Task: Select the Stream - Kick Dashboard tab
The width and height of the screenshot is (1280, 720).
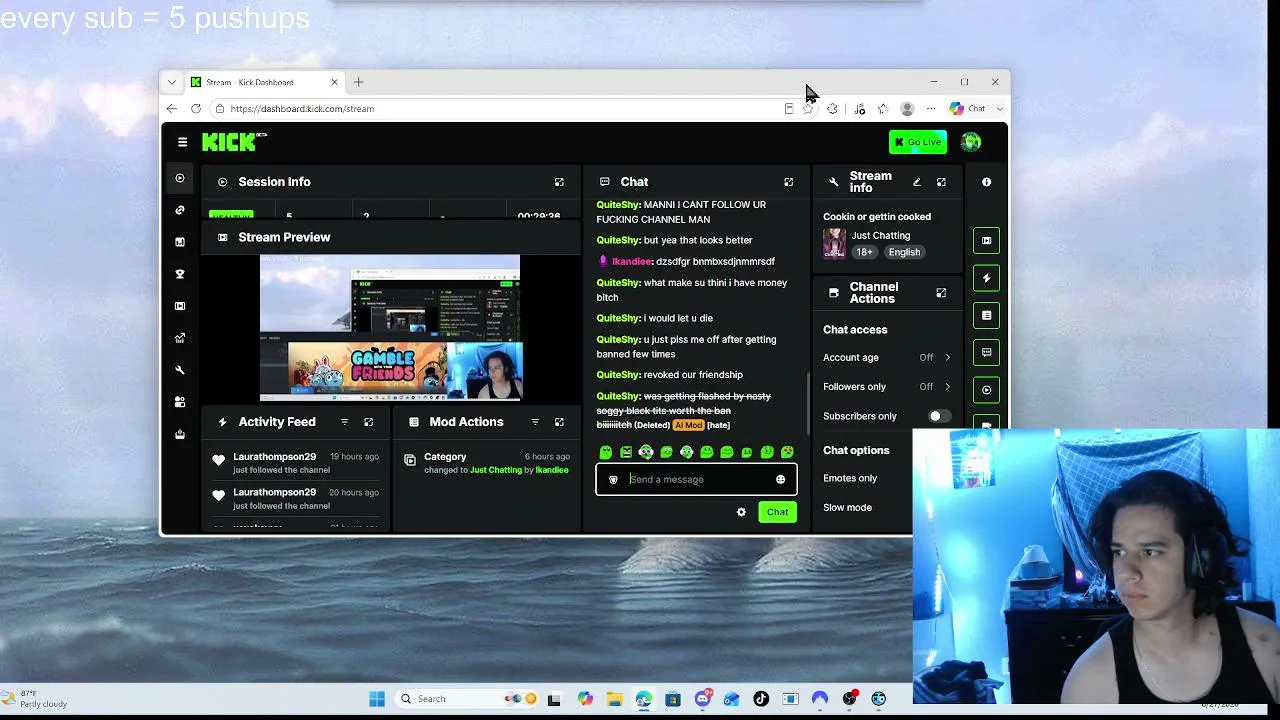Action: [265, 82]
